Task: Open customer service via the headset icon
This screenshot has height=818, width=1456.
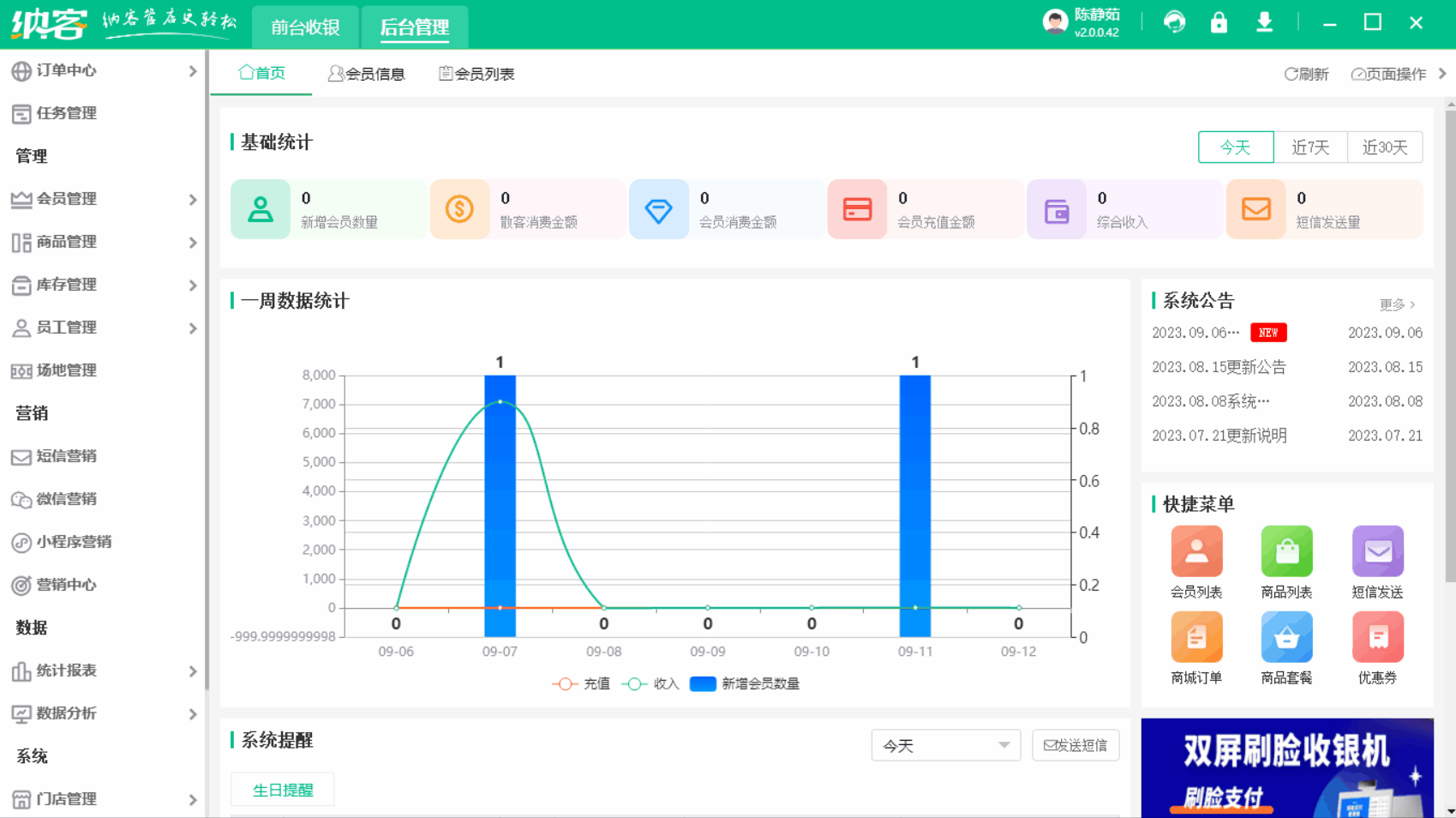Action: click(1174, 22)
